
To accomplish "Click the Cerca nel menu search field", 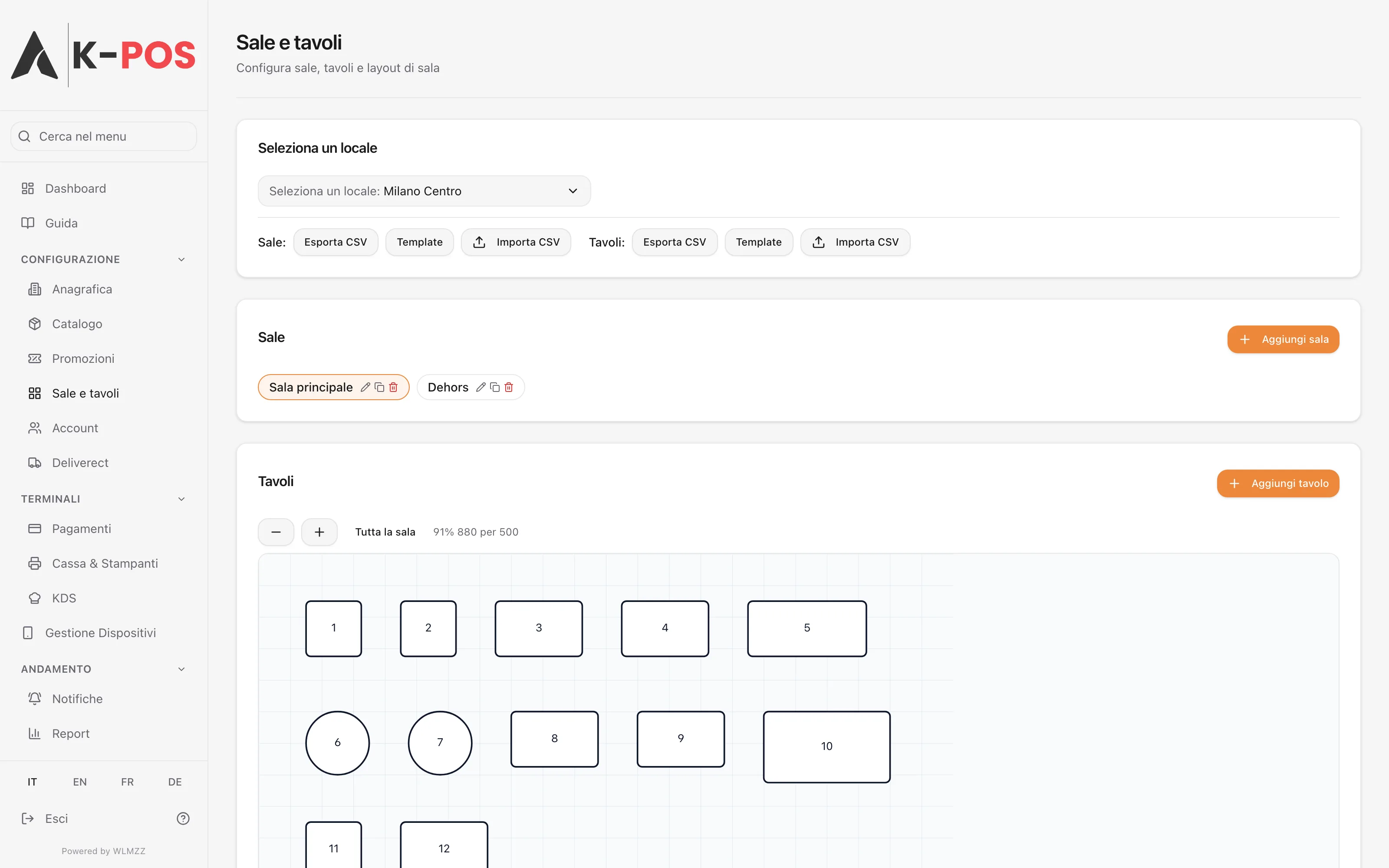I will 103,137.
